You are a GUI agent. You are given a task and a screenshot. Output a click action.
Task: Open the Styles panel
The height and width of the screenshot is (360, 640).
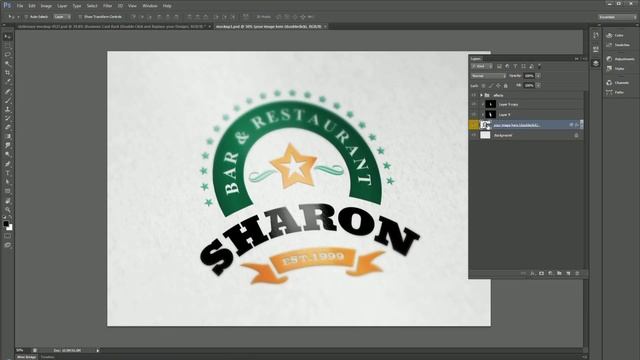(x=616, y=69)
